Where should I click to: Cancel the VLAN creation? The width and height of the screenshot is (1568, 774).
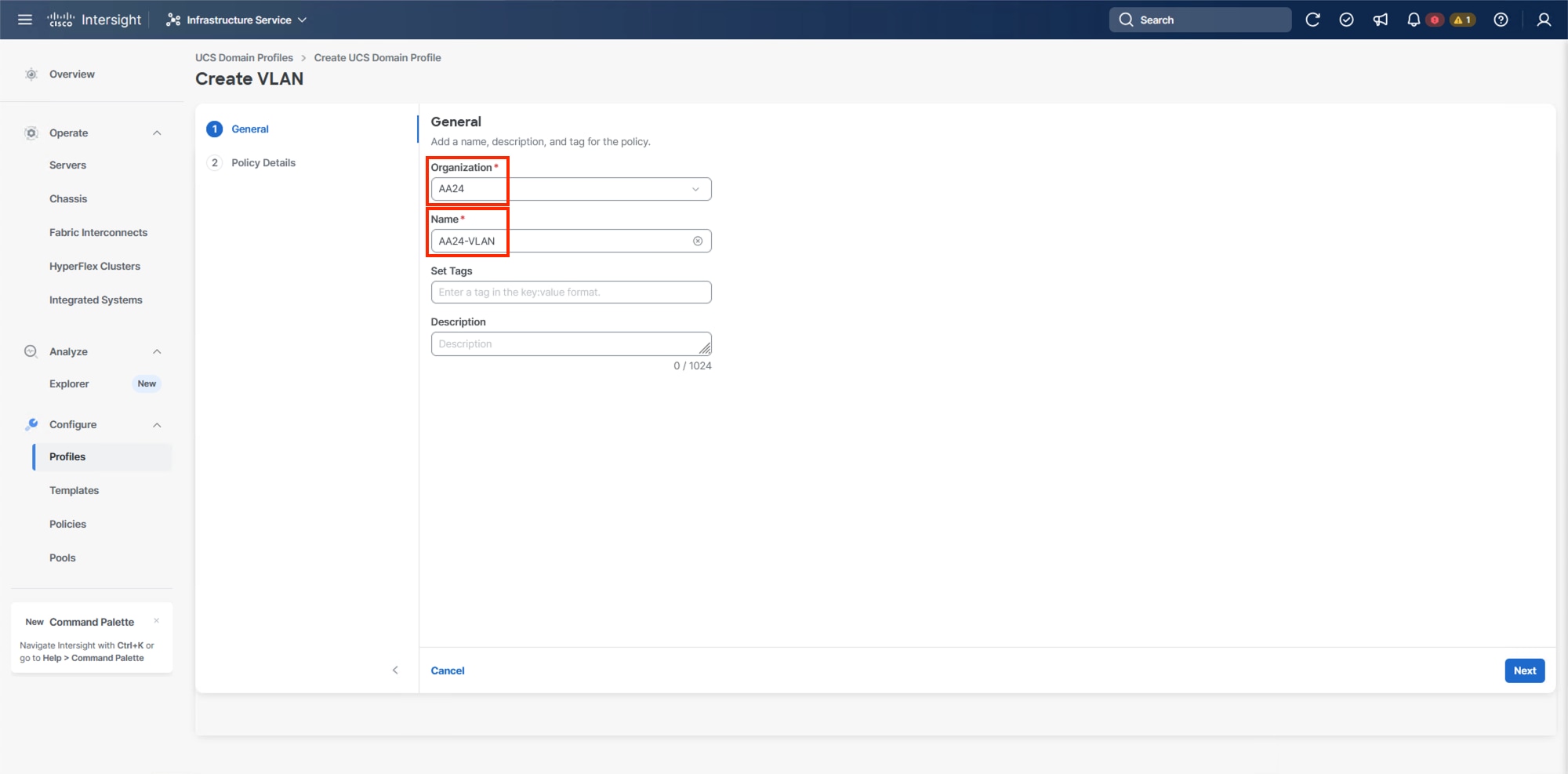[448, 670]
